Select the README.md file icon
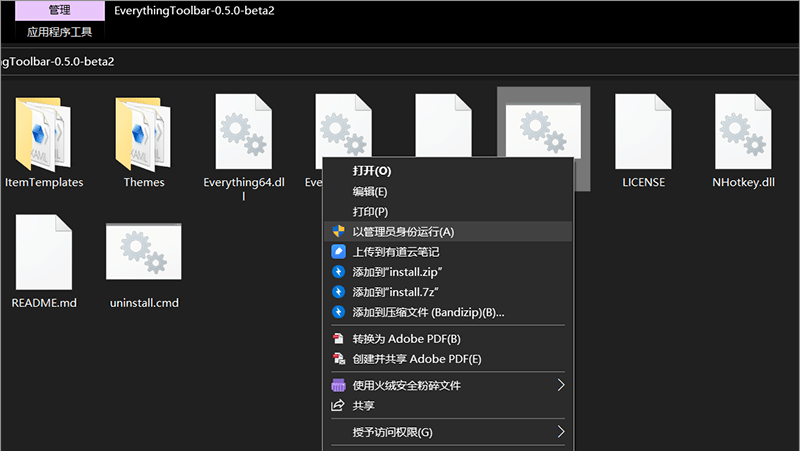The image size is (800, 469). tap(44, 252)
